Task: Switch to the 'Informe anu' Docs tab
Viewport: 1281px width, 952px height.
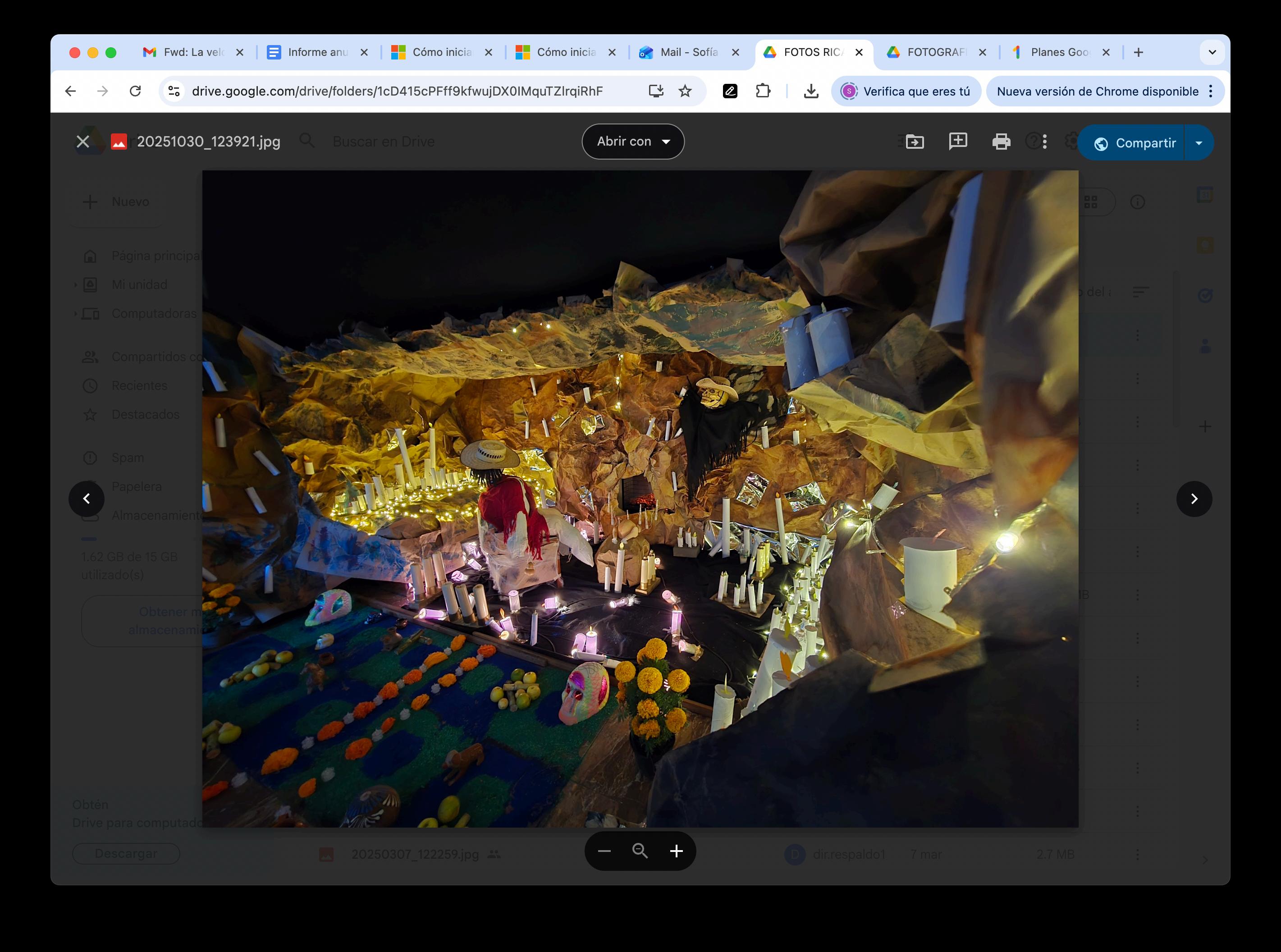Action: (317, 52)
